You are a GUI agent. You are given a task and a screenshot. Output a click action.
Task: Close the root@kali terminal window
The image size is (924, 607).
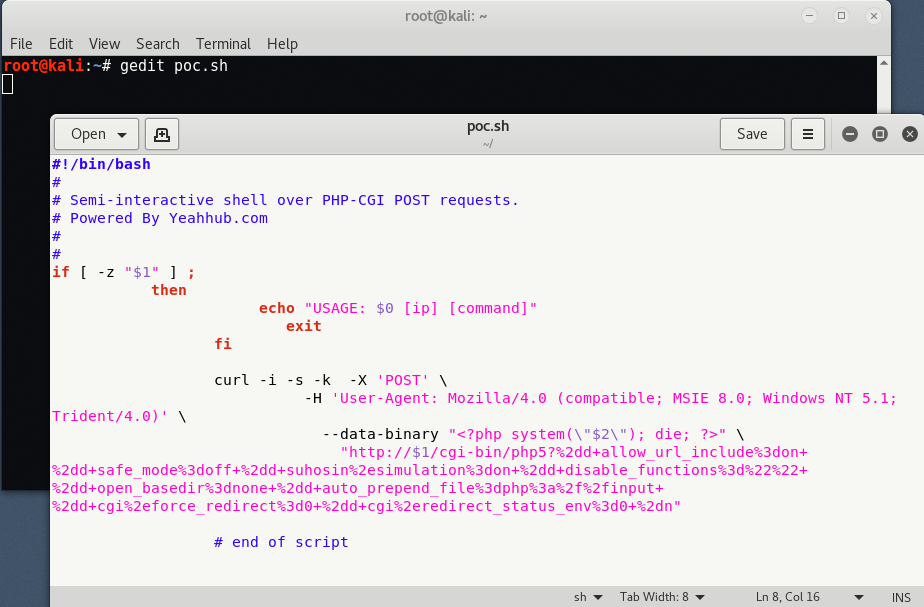tap(874, 16)
